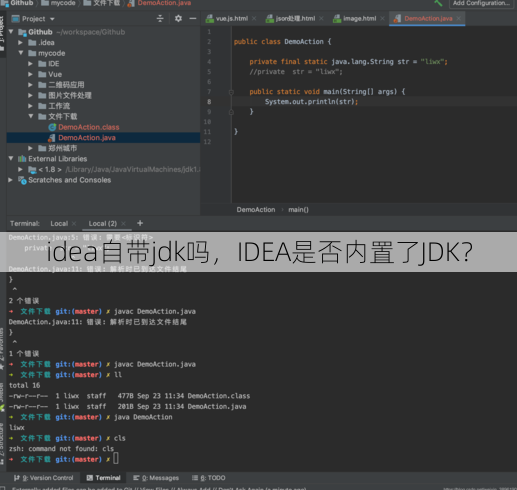Click the IDE folder icon
517x490 pixels.
[x=42, y=64]
